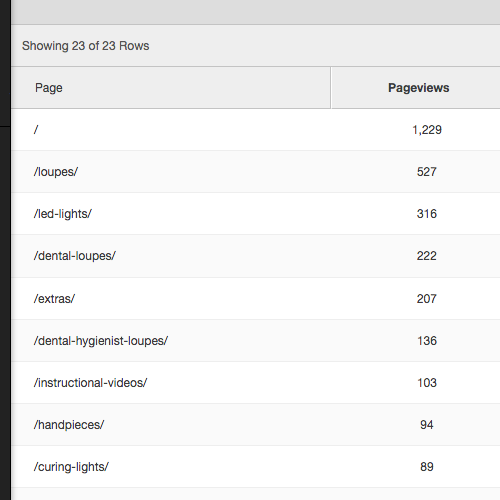The height and width of the screenshot is (500, 500).
Task: Click the 103 pageviews cell
Action: pyautogui.click(x=427, y=383)
